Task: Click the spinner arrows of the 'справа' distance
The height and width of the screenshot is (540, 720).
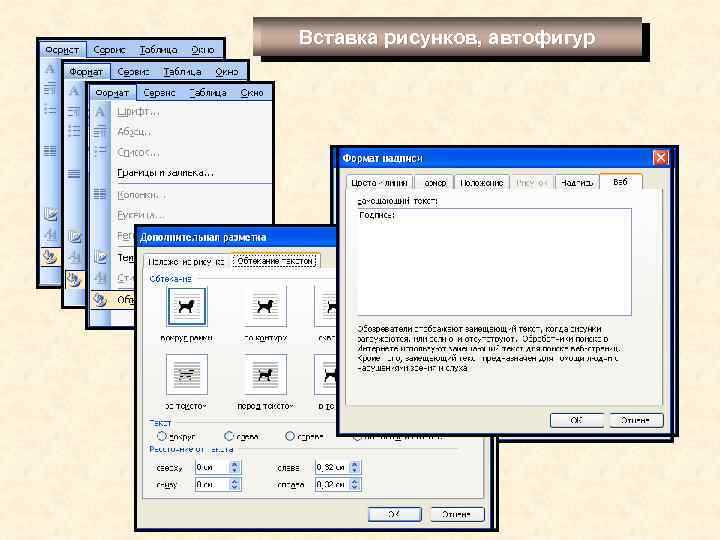Action: coord(354,484)
